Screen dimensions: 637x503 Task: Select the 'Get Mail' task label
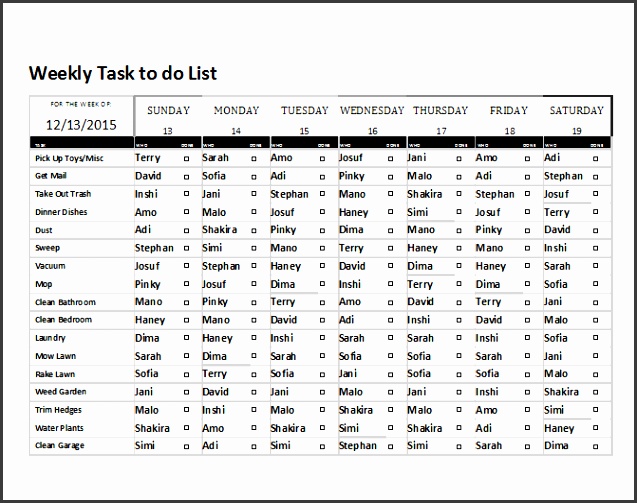[51, 176]
